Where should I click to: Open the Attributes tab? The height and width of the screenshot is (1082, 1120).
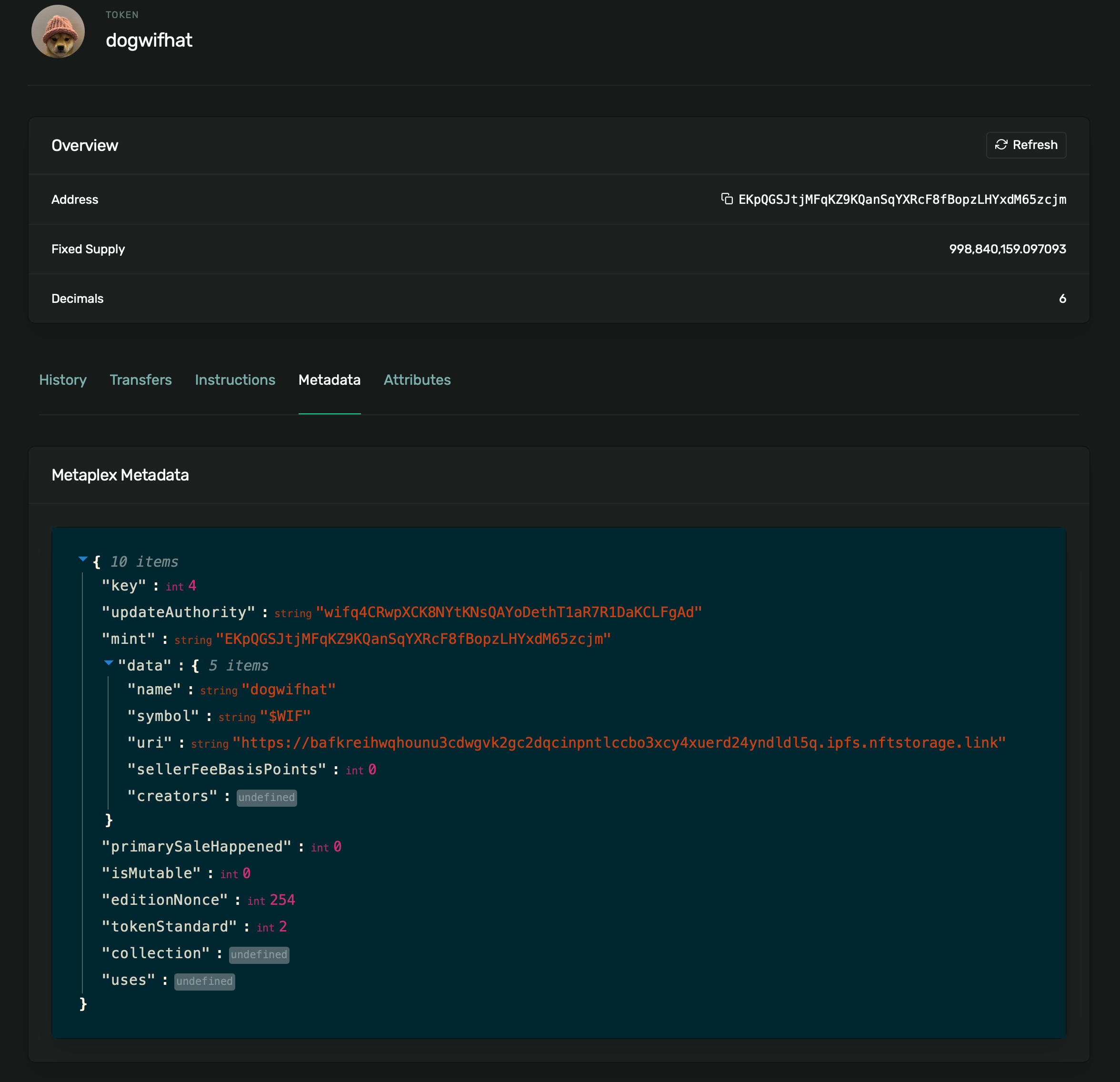click(x=417, y=380)
